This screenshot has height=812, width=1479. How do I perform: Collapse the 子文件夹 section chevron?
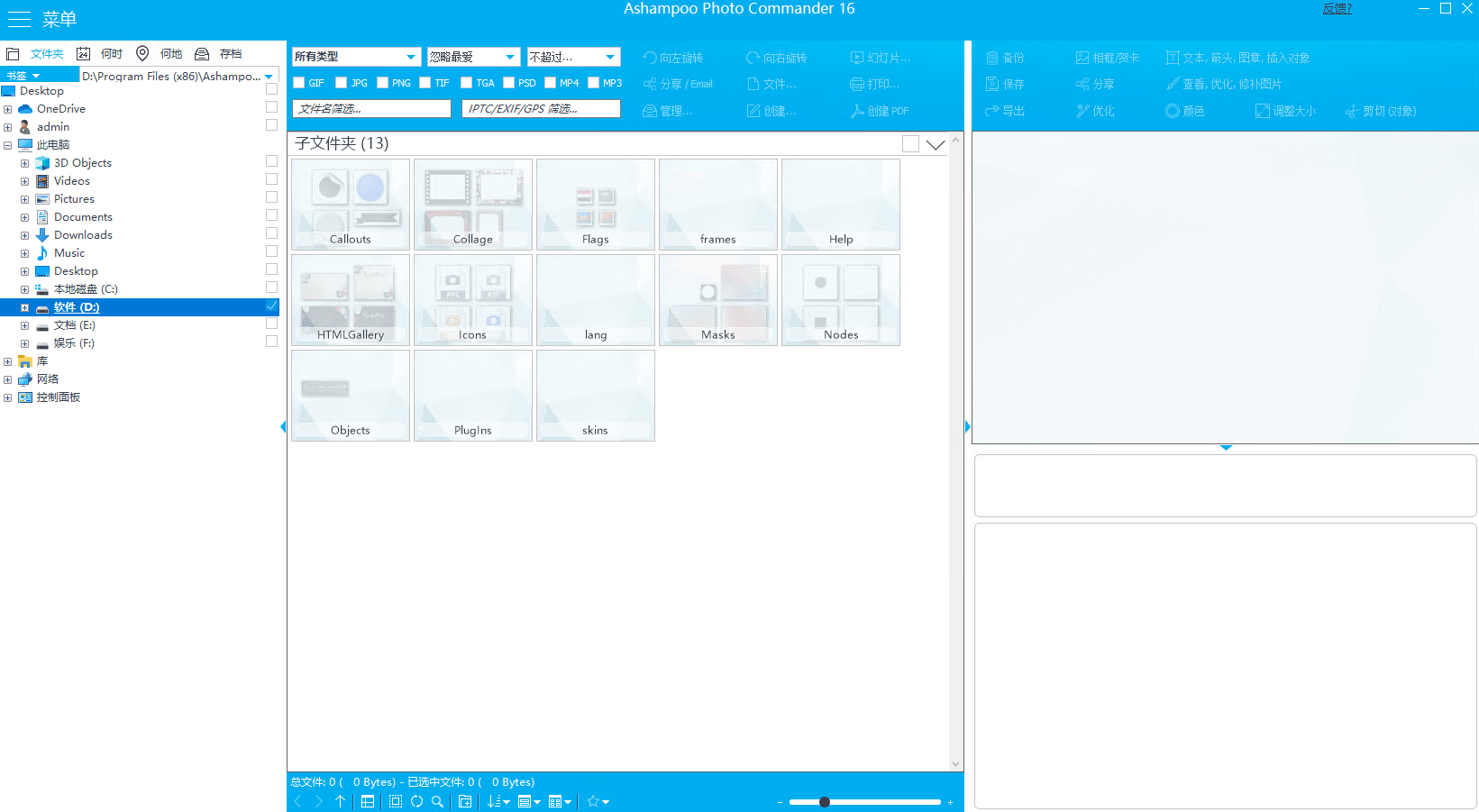[936, 144]
